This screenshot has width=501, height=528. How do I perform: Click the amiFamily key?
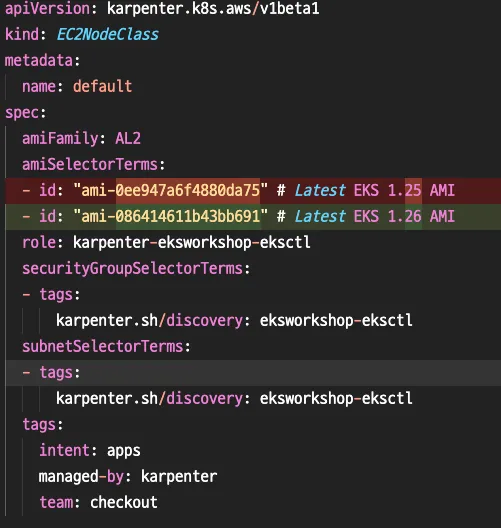tap(60, 138)
